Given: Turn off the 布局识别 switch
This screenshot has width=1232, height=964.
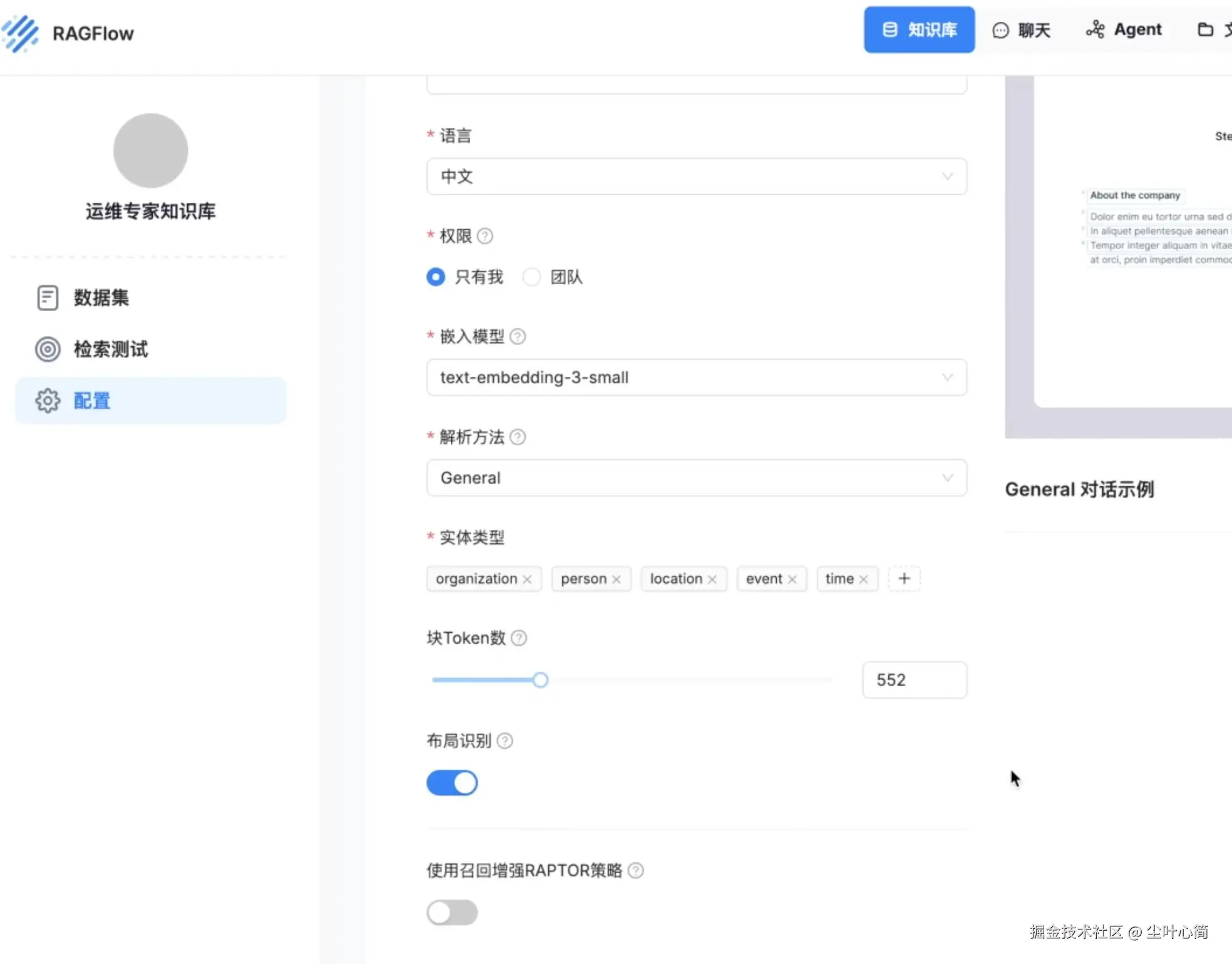Looking at the screenshot, I should [x=452, y=783].
